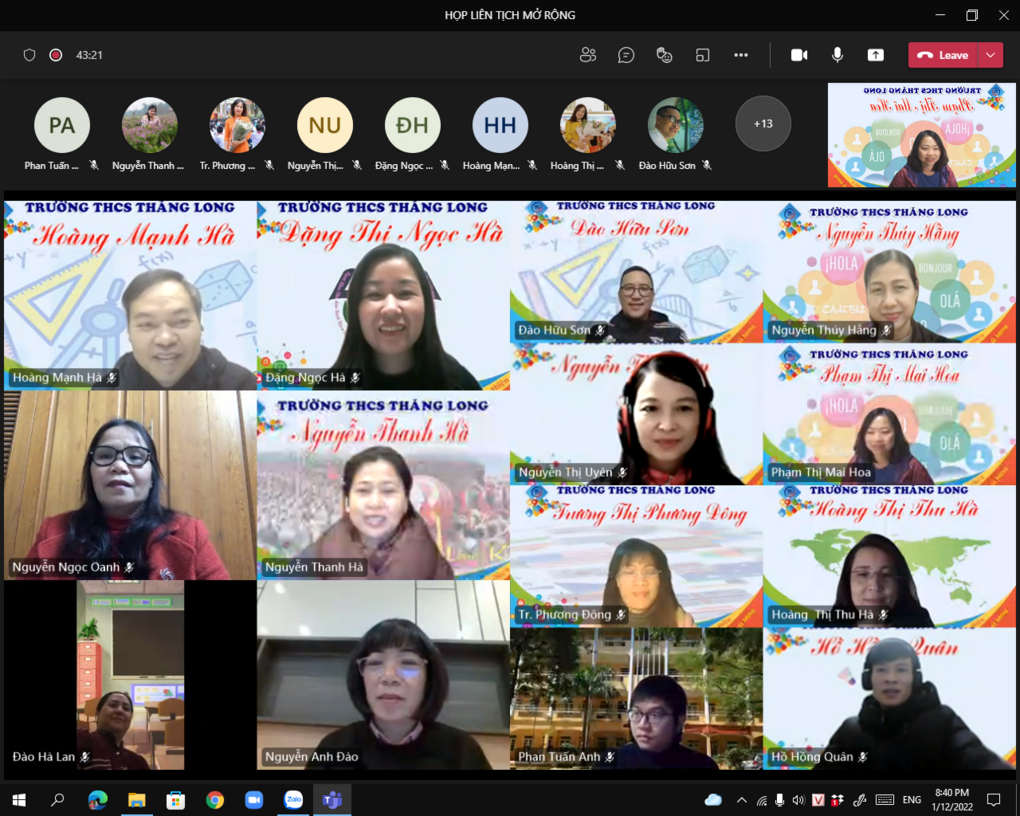
Task: Toggle the camera on or off
Action: (799, 55)
